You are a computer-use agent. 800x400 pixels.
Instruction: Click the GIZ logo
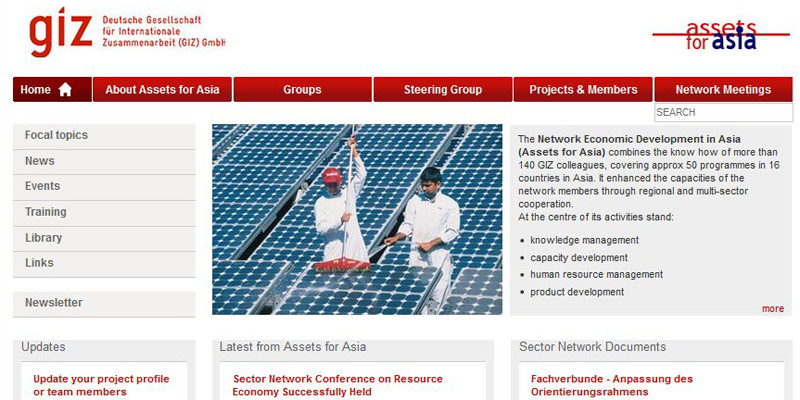(60, 31)
